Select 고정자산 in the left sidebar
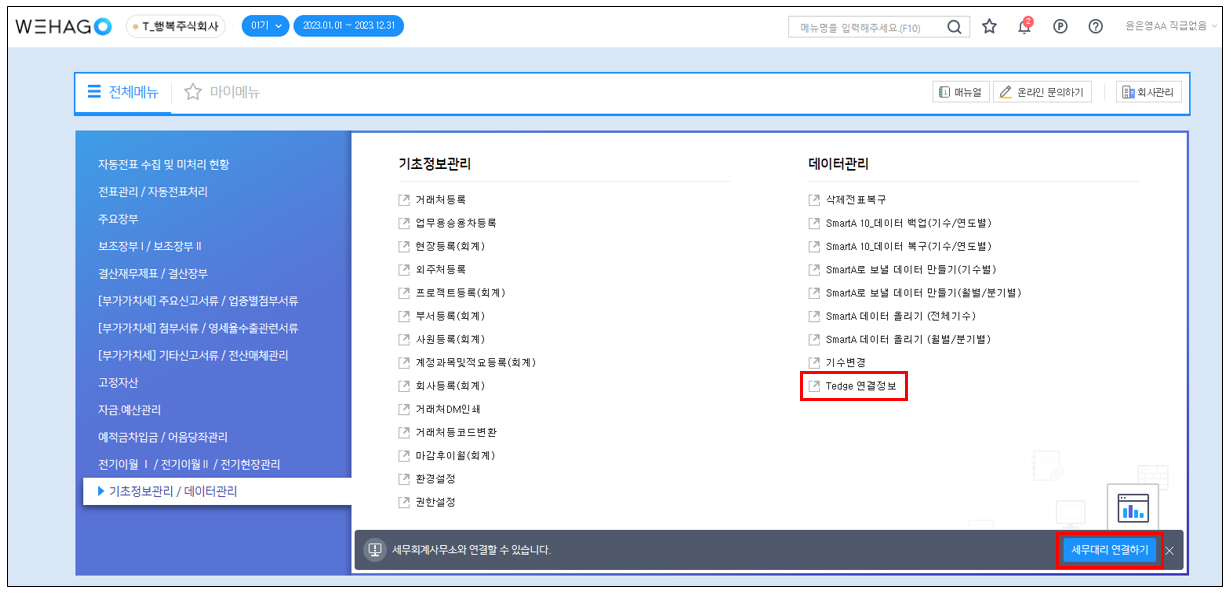The height and width of the screenshot is (593, 1231). (x=118, y=382)
